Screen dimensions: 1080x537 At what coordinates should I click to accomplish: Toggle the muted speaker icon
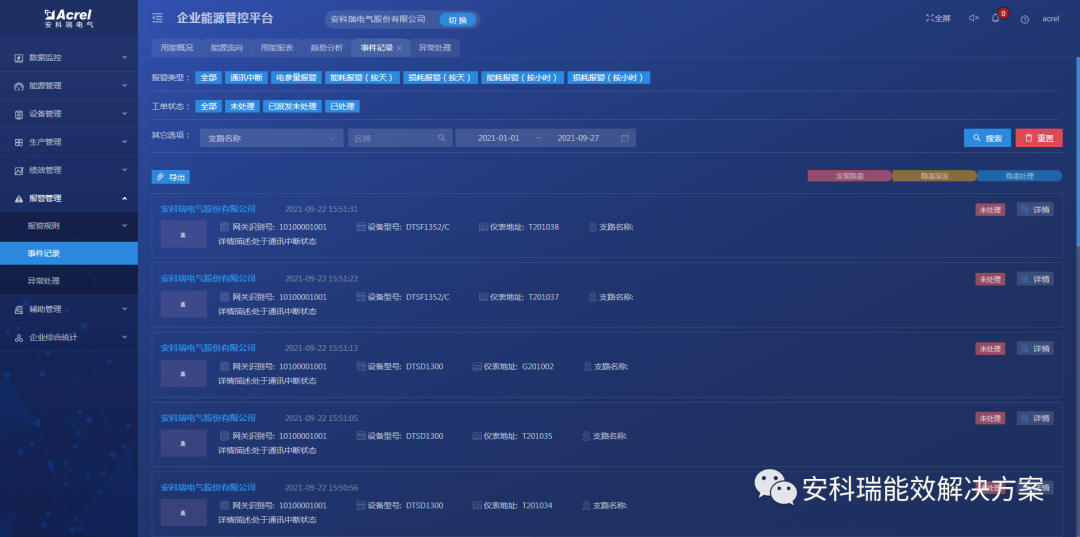pyautogui.click(x=974, y=19)
